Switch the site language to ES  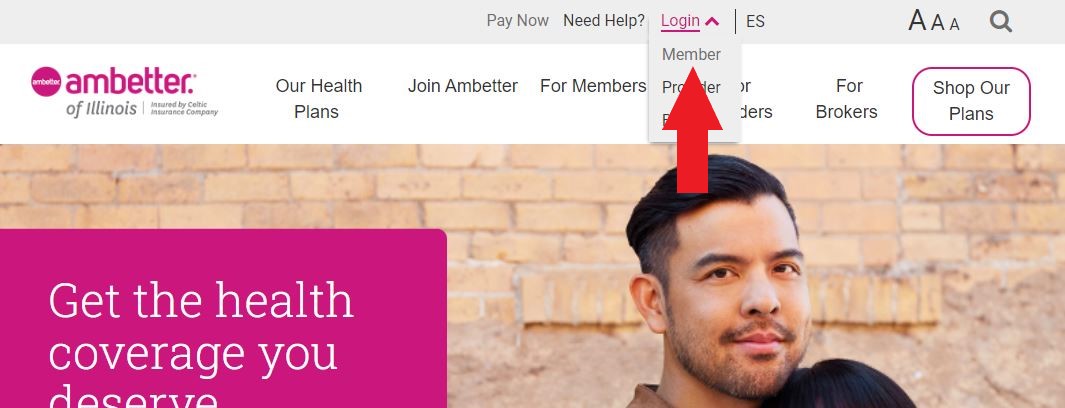[x=755, y=21]
